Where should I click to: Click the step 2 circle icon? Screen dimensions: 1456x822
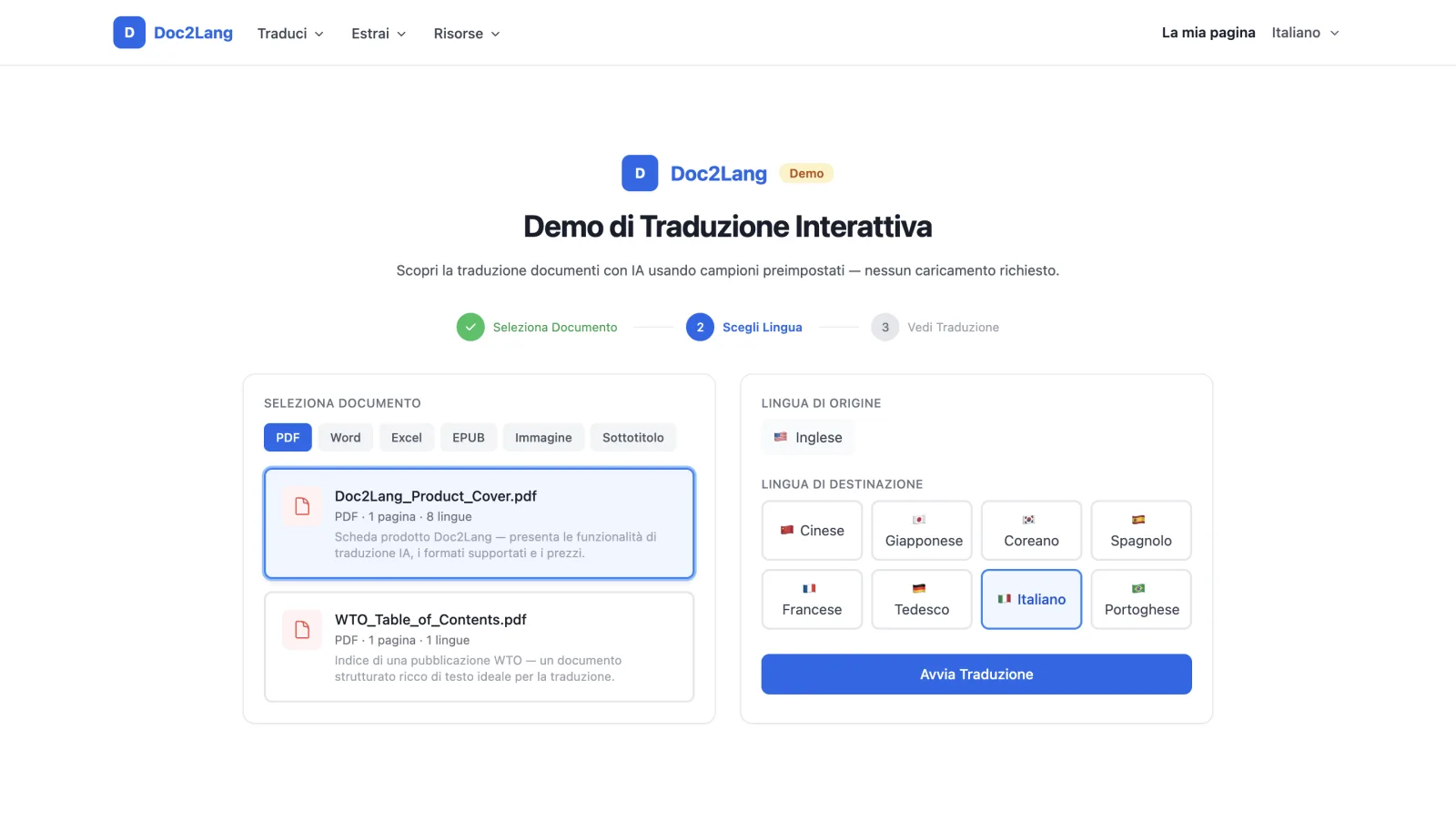click(700, 327)
